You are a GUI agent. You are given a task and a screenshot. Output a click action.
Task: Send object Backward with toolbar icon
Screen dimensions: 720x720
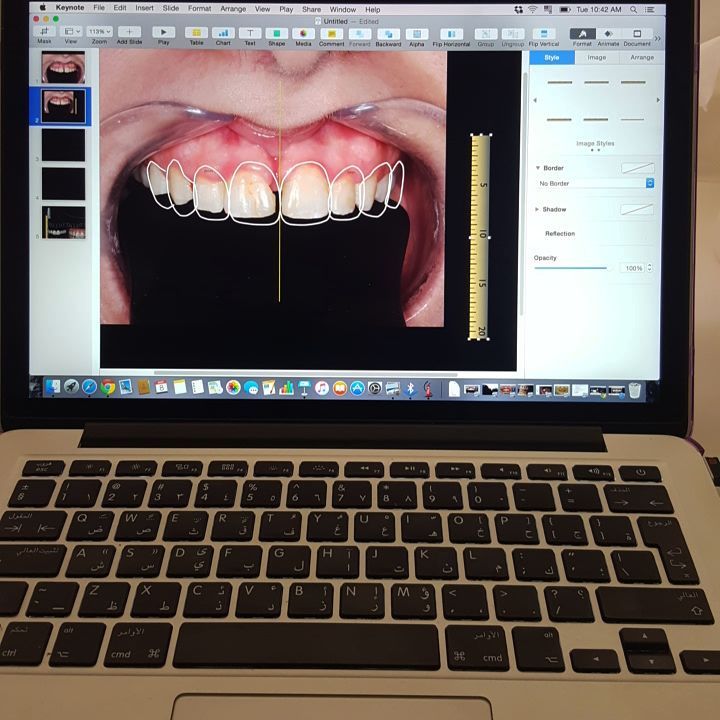pos(388,34)
